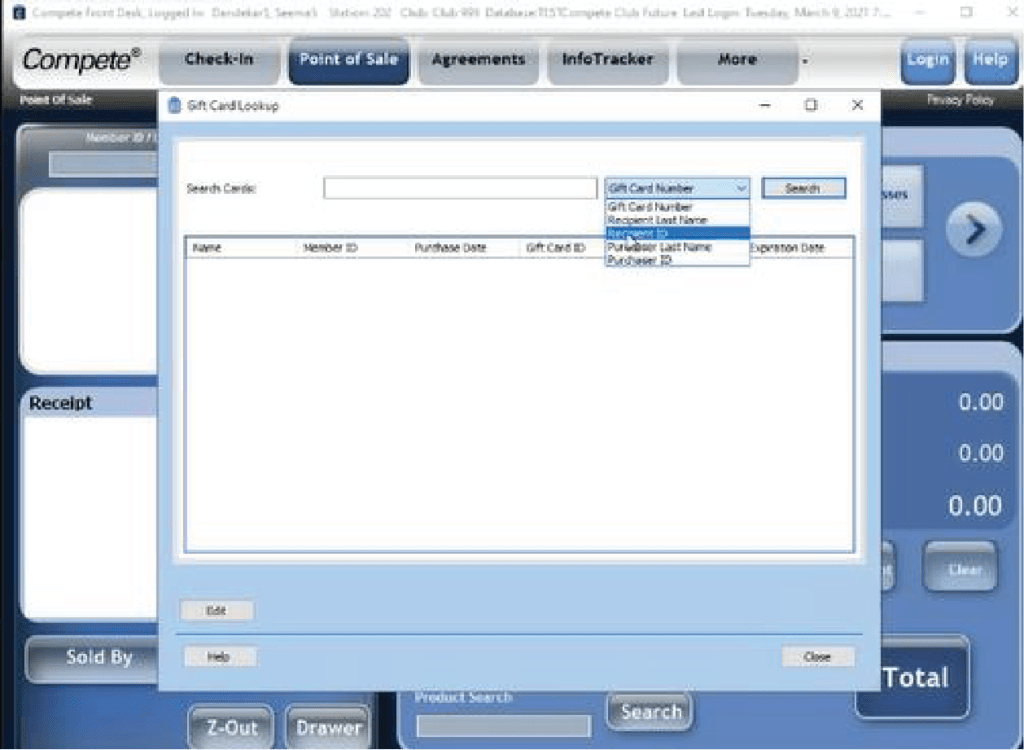Click the Compete Front Desk title bar icon
This screenshot has width=1024, height=750.
19,12
